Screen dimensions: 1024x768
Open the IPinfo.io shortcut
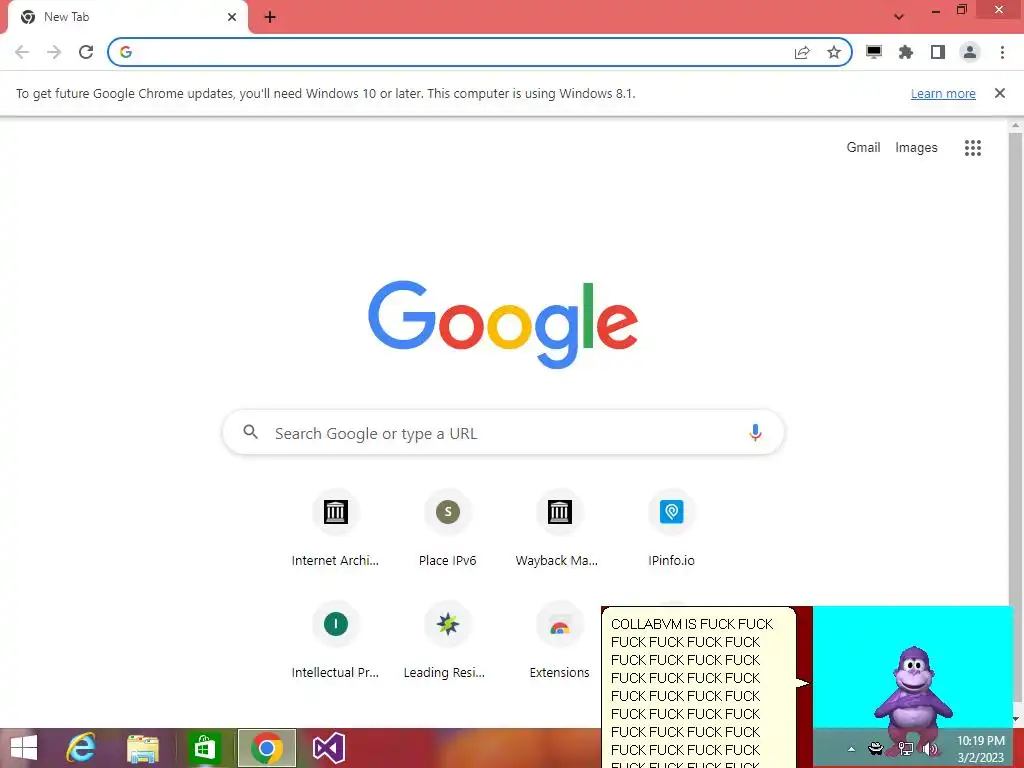click(671, 529)
